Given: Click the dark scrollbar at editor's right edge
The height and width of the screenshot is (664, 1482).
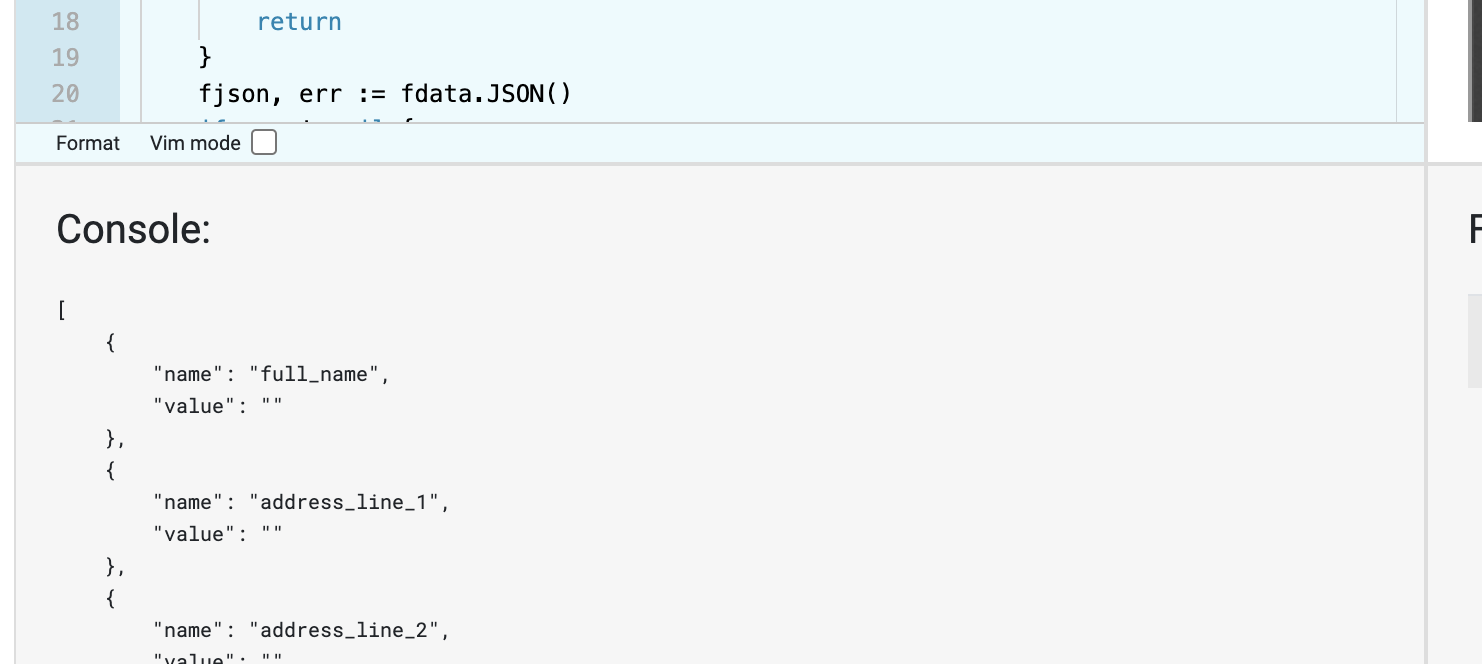Looking at the screenshot, I should pyautogui.click(x=1474, y=60).
